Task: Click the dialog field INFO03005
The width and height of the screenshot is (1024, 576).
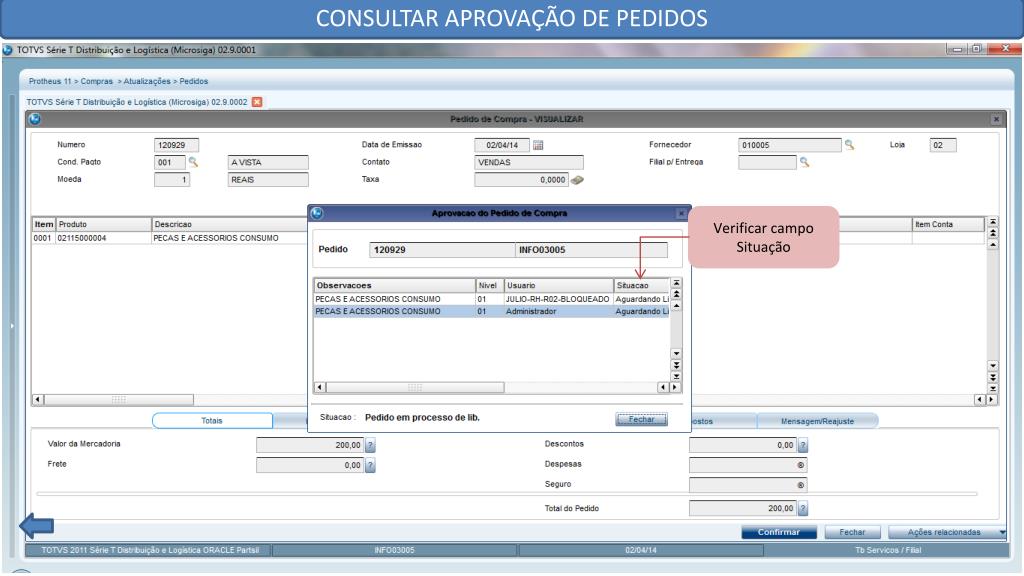Action: pyautogui.click(x=591, y=250)
